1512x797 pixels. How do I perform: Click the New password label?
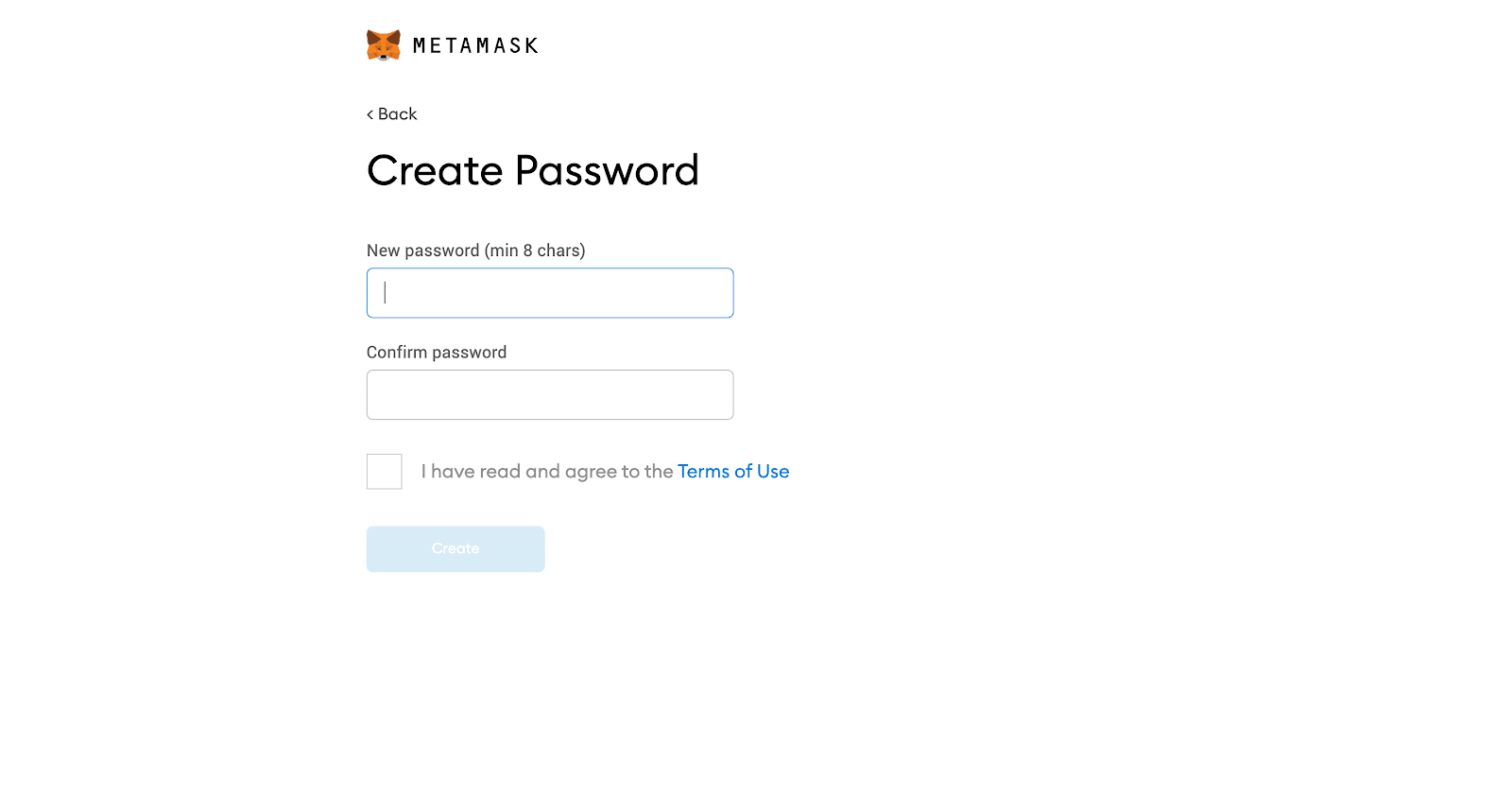click(x=423, y=251)
